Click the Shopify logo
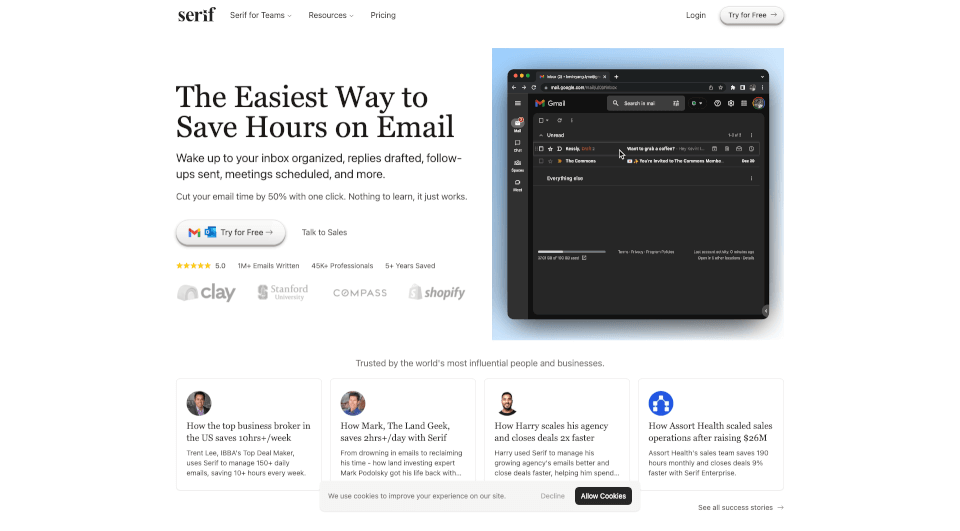This screenshot has width=960, height=531. [x=437, y=293]
